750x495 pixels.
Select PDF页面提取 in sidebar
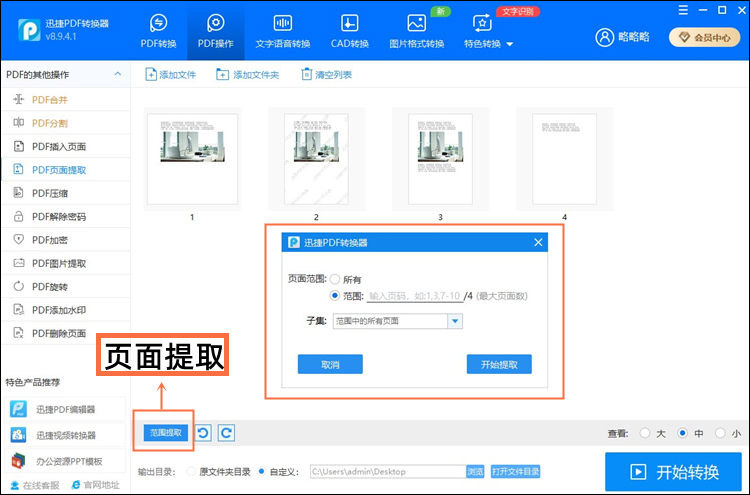point(66,170)
